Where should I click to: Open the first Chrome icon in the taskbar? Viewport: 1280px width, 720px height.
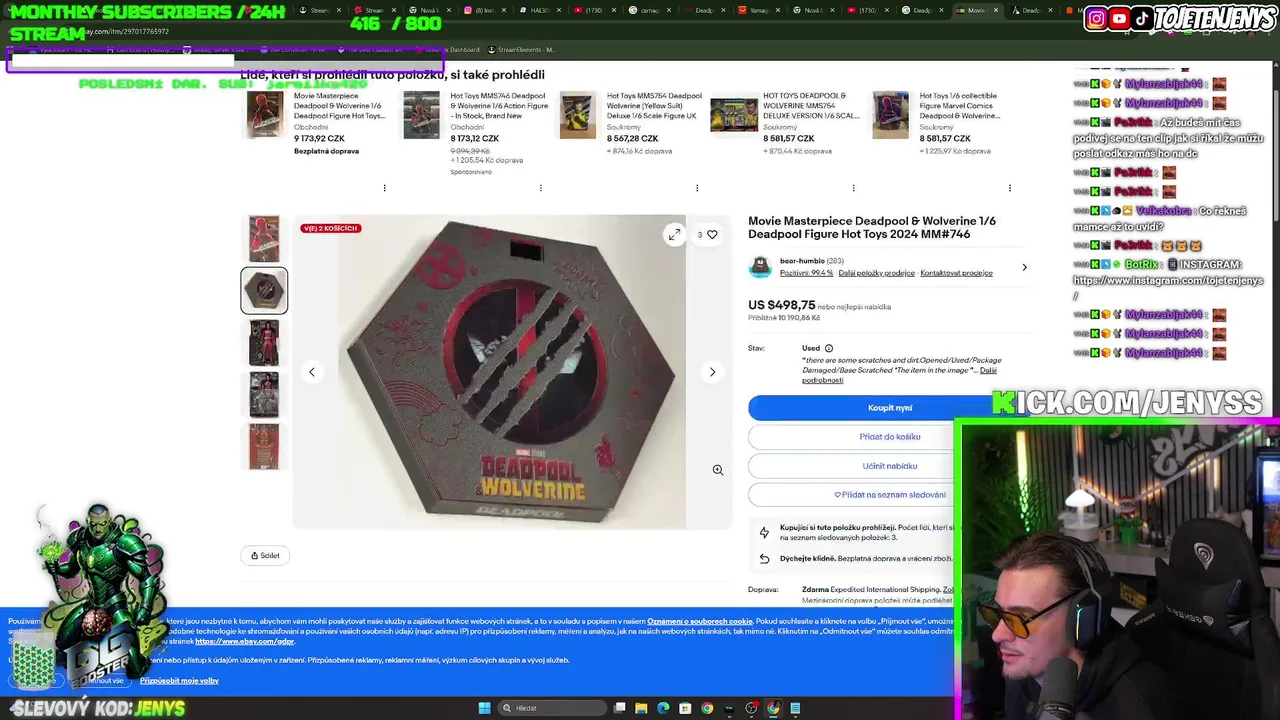tap(707, 708)
